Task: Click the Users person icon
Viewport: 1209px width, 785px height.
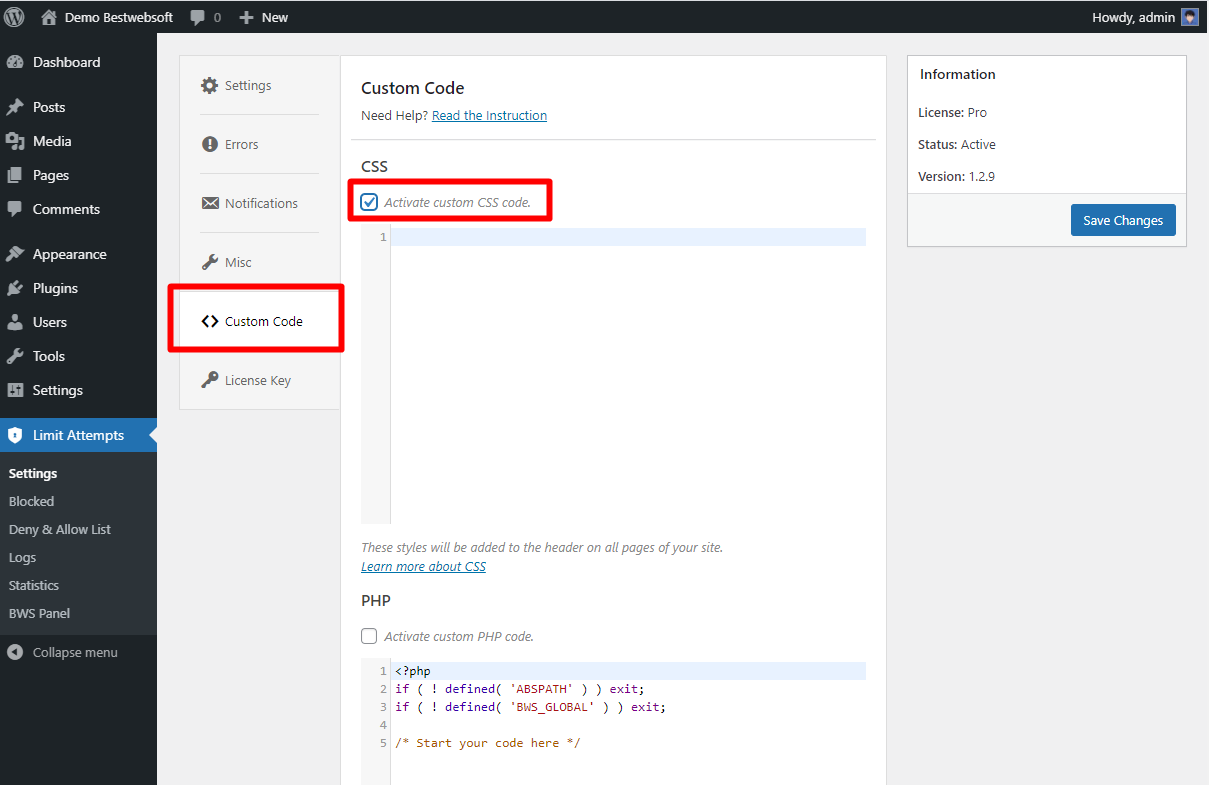Action: [x=15, y=322]
